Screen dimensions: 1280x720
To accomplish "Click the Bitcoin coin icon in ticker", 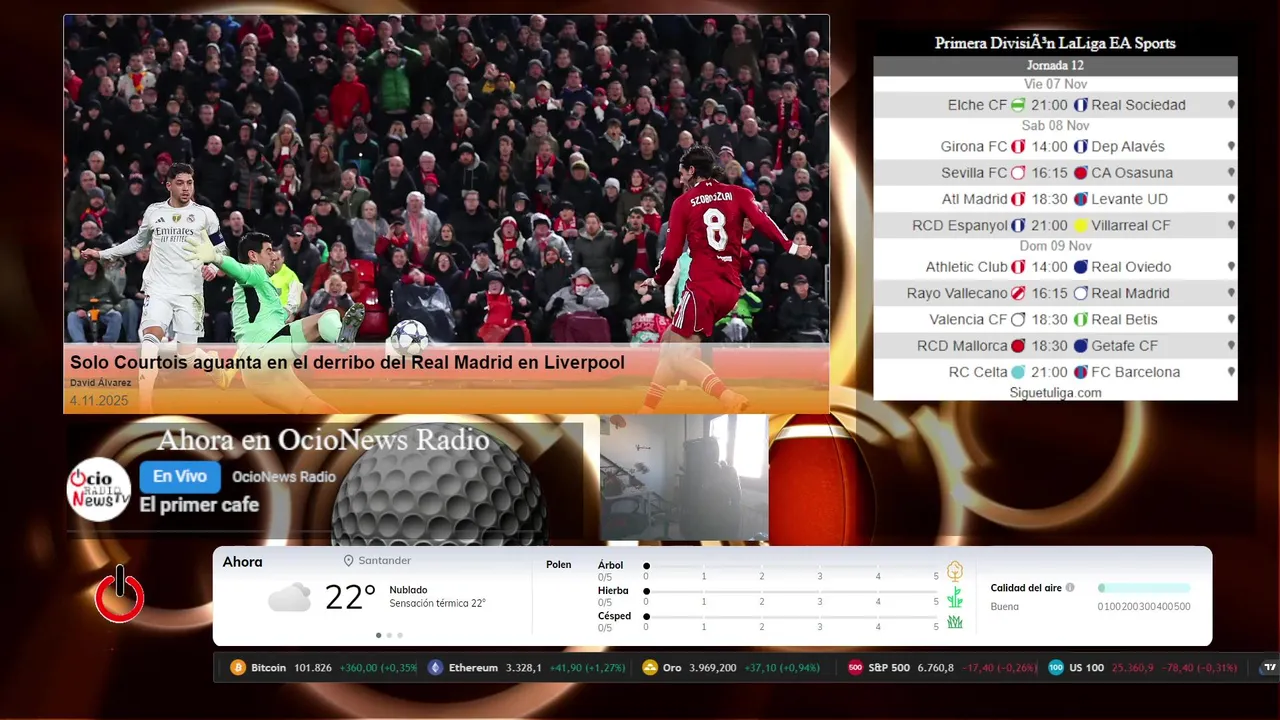I will click(x=238, y=668).
